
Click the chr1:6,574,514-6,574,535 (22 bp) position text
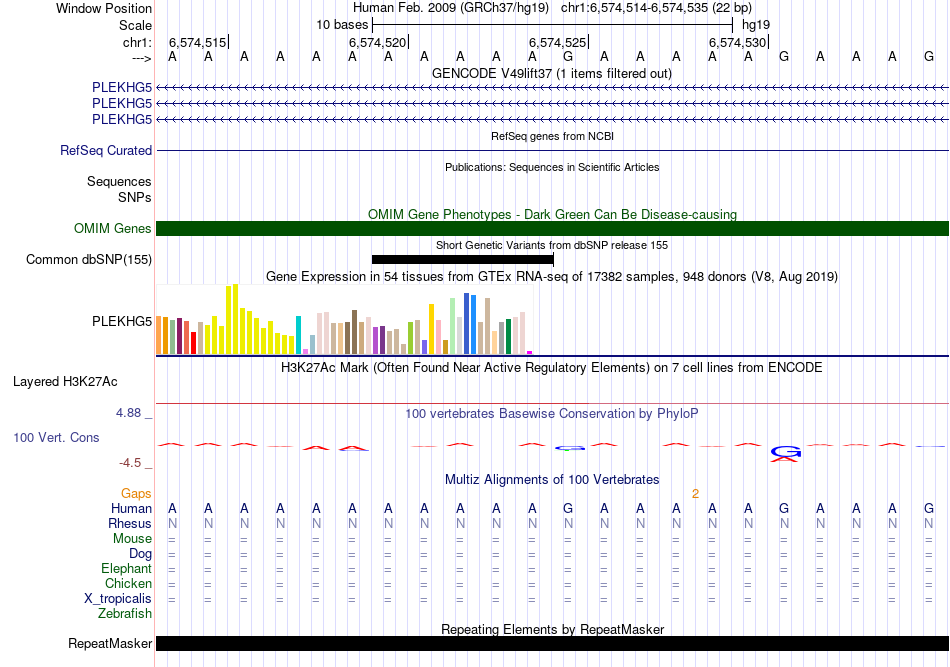click(656, 8)
